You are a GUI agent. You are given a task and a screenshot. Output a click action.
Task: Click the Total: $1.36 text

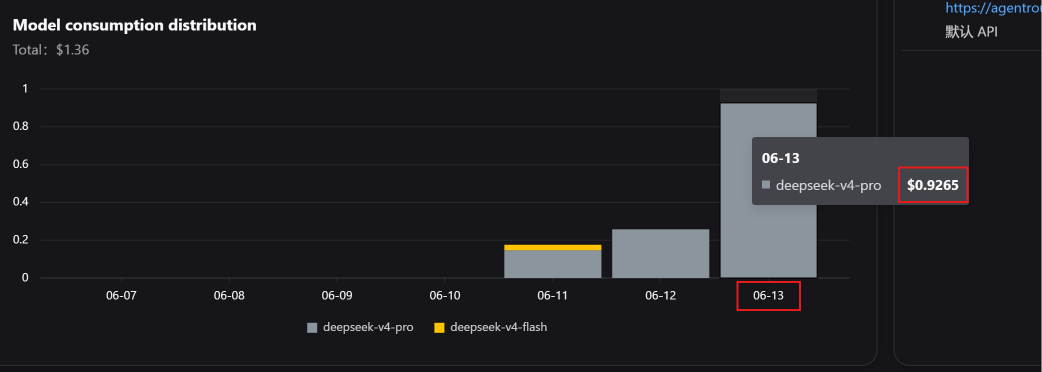51,50
